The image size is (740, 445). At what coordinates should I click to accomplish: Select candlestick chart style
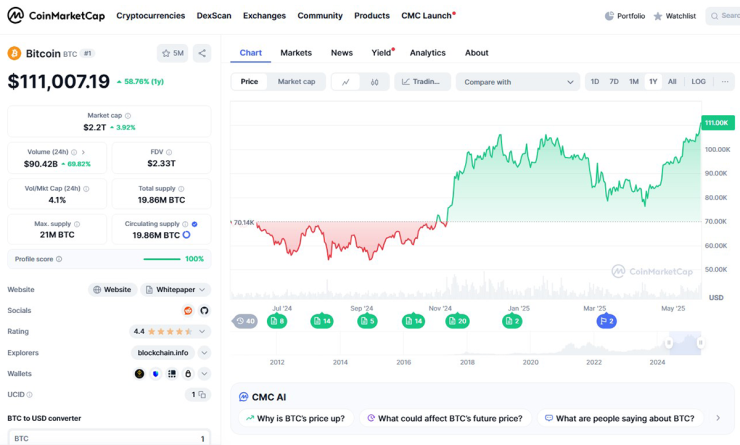pyautogui.click(x=374, y=82)
